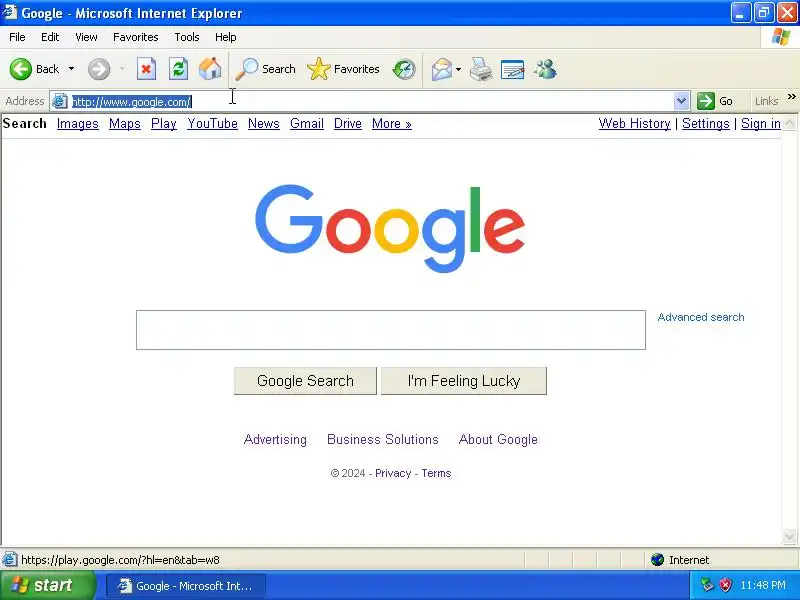Open the Terms link
Image resolution: width=800 pixels, height=600 pixels.
(436, 473)
